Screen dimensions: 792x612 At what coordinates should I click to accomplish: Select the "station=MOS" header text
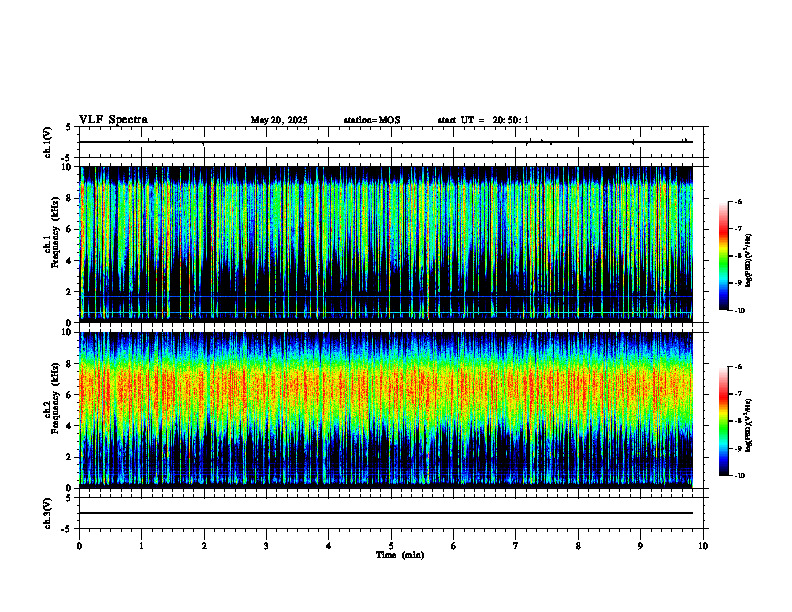tap(372, 120)
